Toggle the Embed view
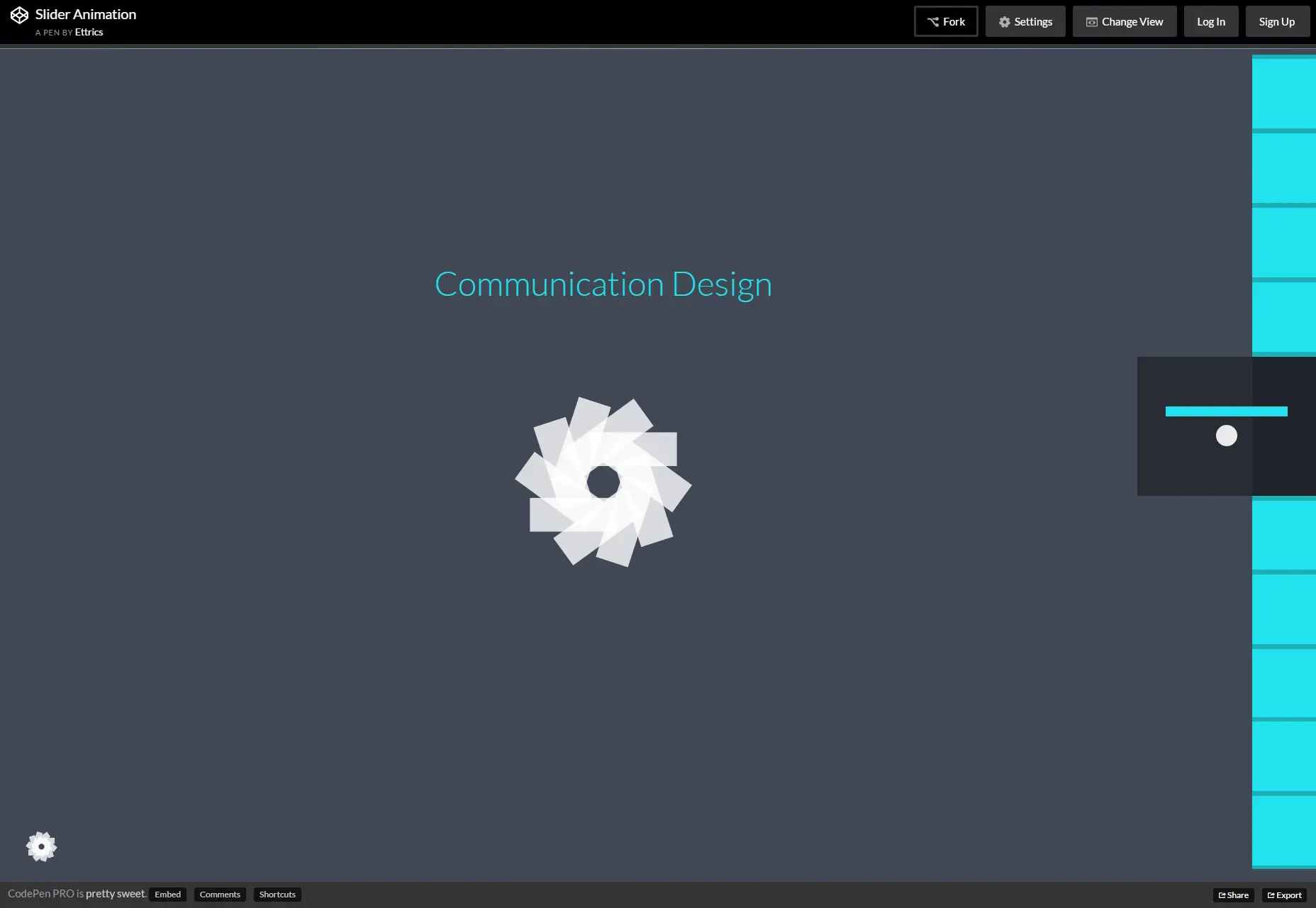 pyautogui.click(x=167, y=895)
